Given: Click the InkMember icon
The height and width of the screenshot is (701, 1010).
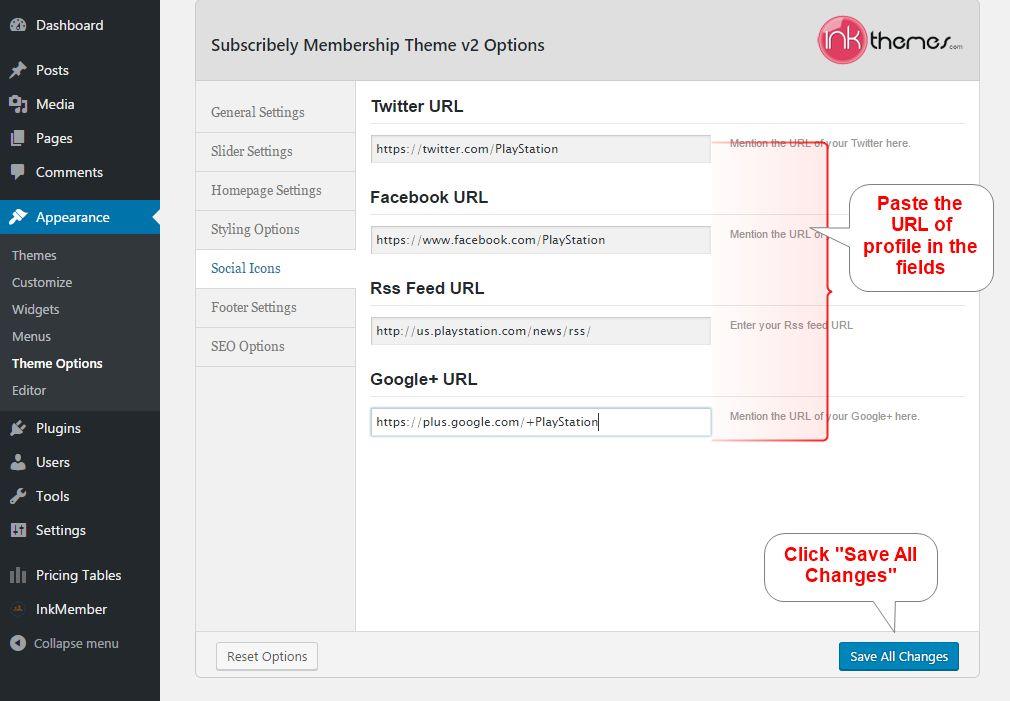Looking at the screenshot, I should pyautogui.click(x=18, y=609).
